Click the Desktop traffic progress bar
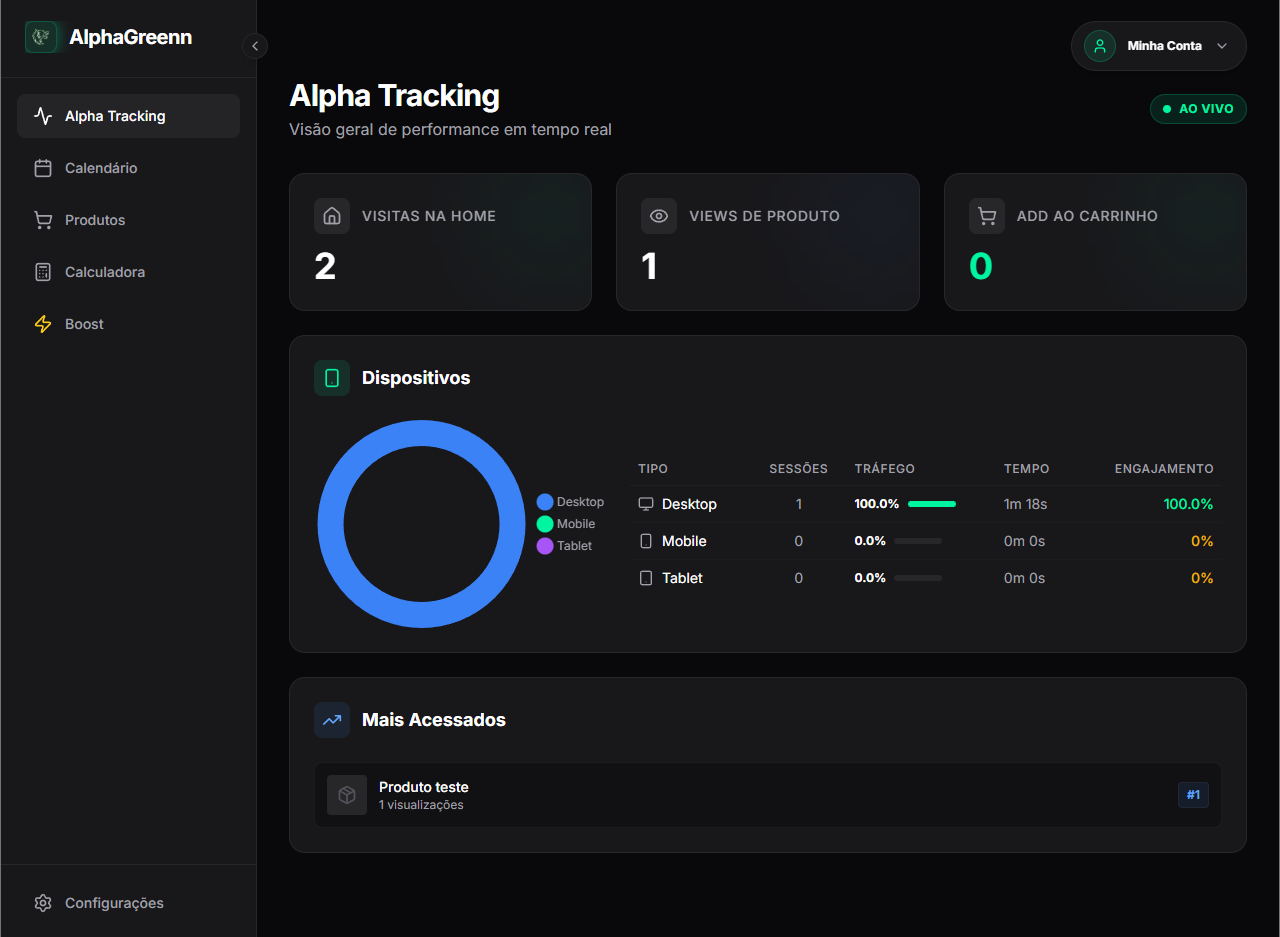This screenshot has width=1280, height=937. click(931, 503)
